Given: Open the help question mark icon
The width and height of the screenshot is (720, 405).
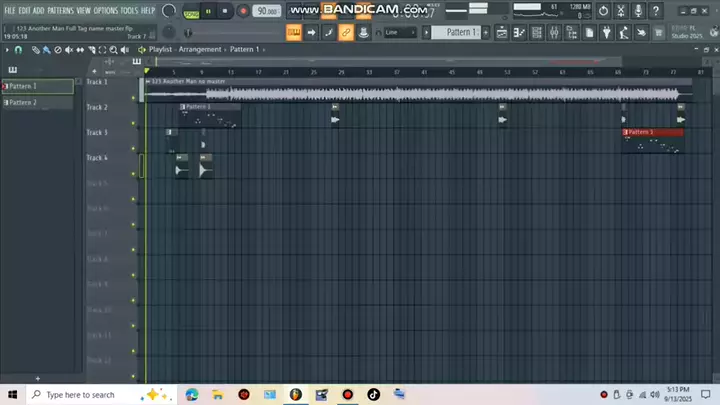Looking at the screenshot, I should pos(657,11).
